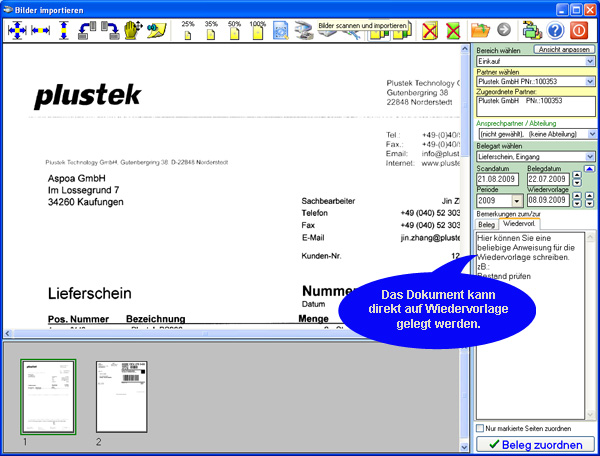Fit the page to window height
Image resolution: width=600 pixels, height=456 pixels.
coord(64,30)
